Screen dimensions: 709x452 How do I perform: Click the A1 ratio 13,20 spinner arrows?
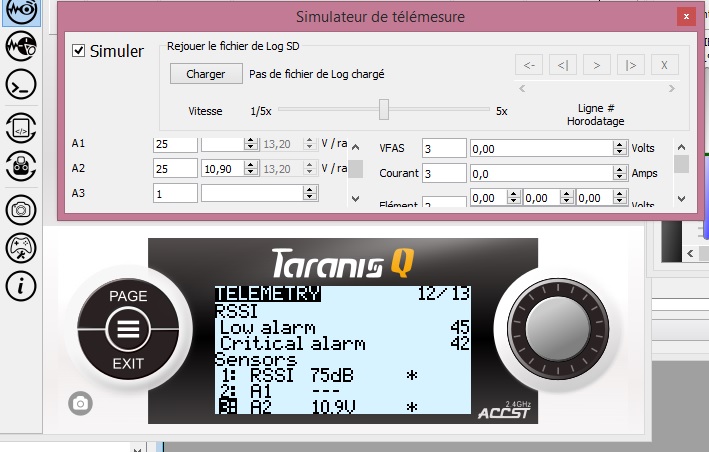click(x=309, y=144)
